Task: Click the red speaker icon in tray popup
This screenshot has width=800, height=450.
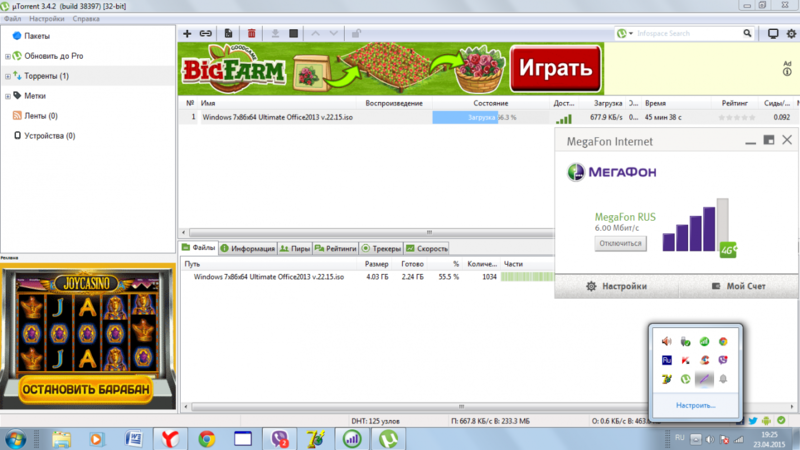Action: (x=666, y=341)
